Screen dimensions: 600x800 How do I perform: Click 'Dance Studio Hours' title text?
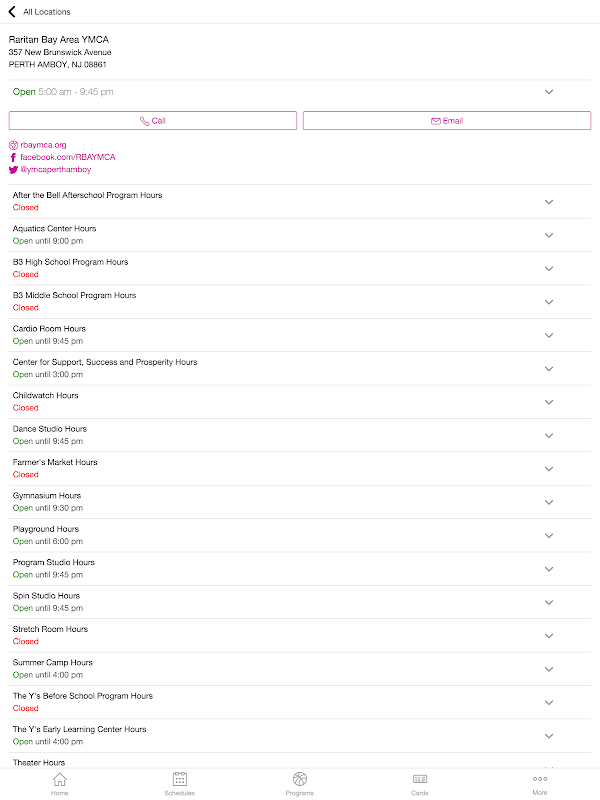click(50, 429)
